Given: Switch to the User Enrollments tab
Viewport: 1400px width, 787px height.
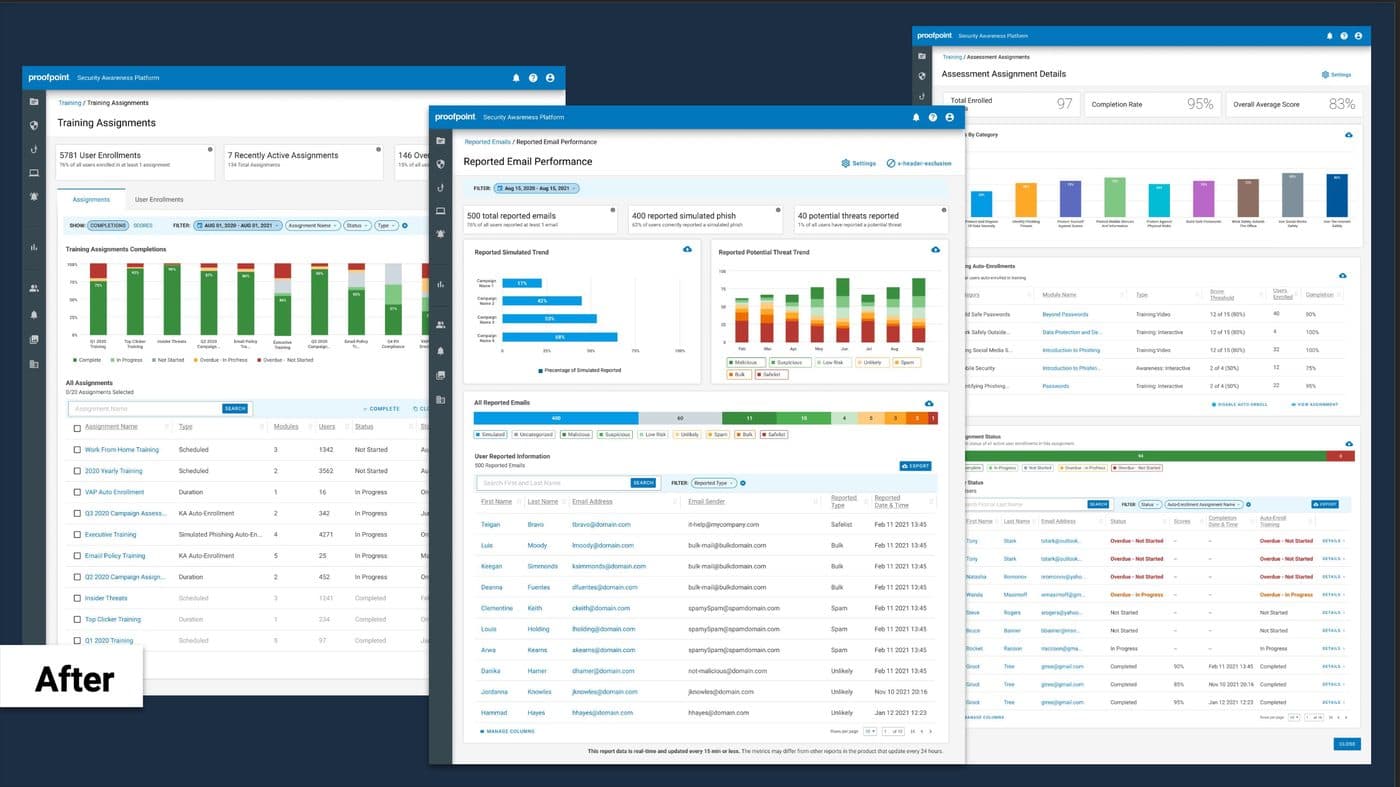Looking at the screenshot, I should coord(159,199).
